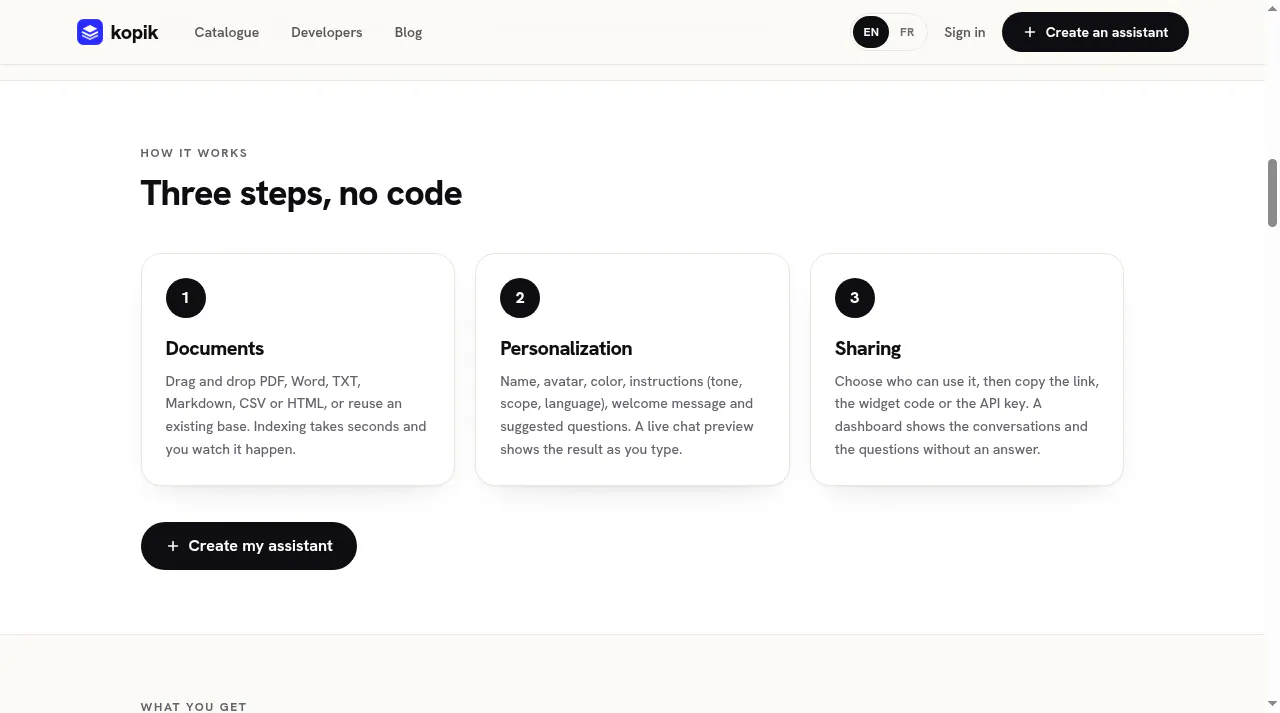The image size is (1280, 713).
Task: Open the Catalogue menu item
Action: (x=227, y=32)
